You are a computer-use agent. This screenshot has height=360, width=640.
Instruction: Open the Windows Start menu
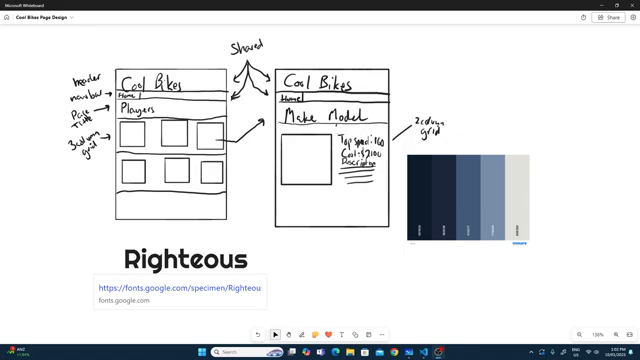[x=202, y=352]
